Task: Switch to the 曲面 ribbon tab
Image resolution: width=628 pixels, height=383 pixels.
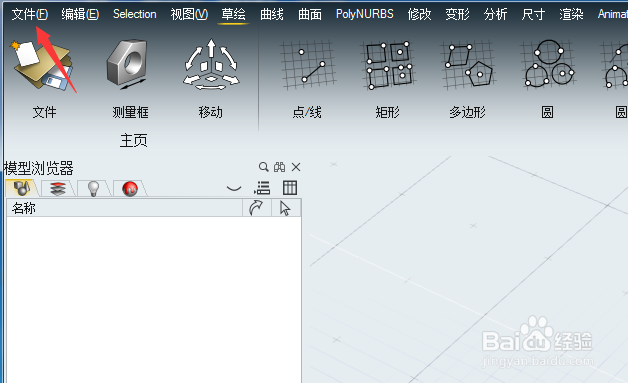Action: (x=310, y=14)
